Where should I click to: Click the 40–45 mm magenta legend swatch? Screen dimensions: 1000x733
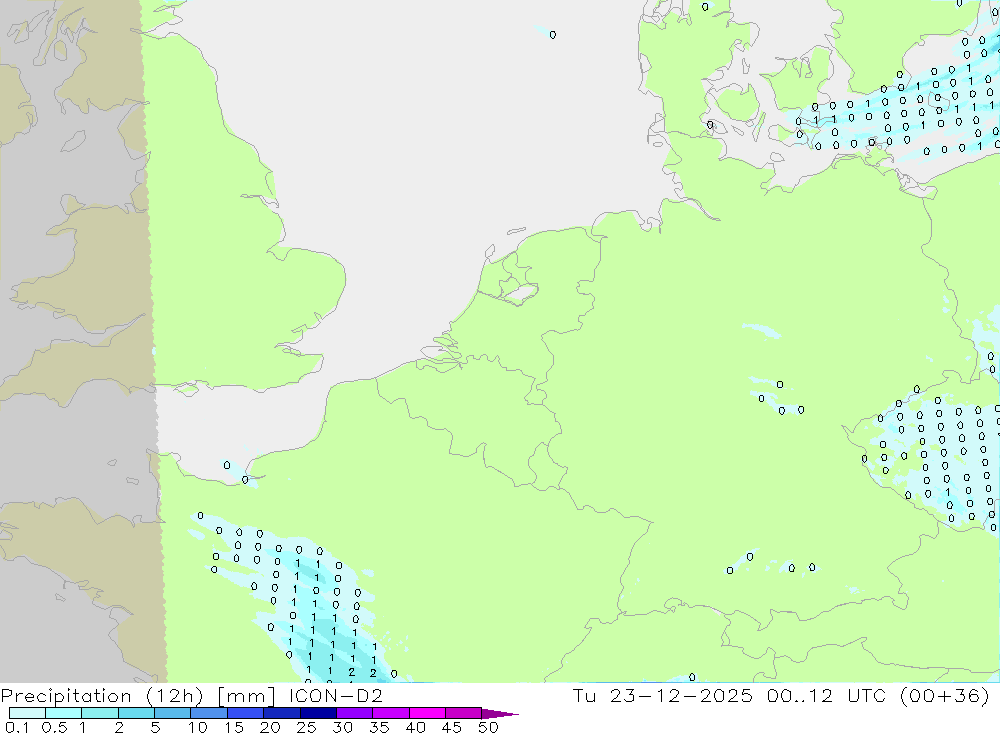(427, 713)
